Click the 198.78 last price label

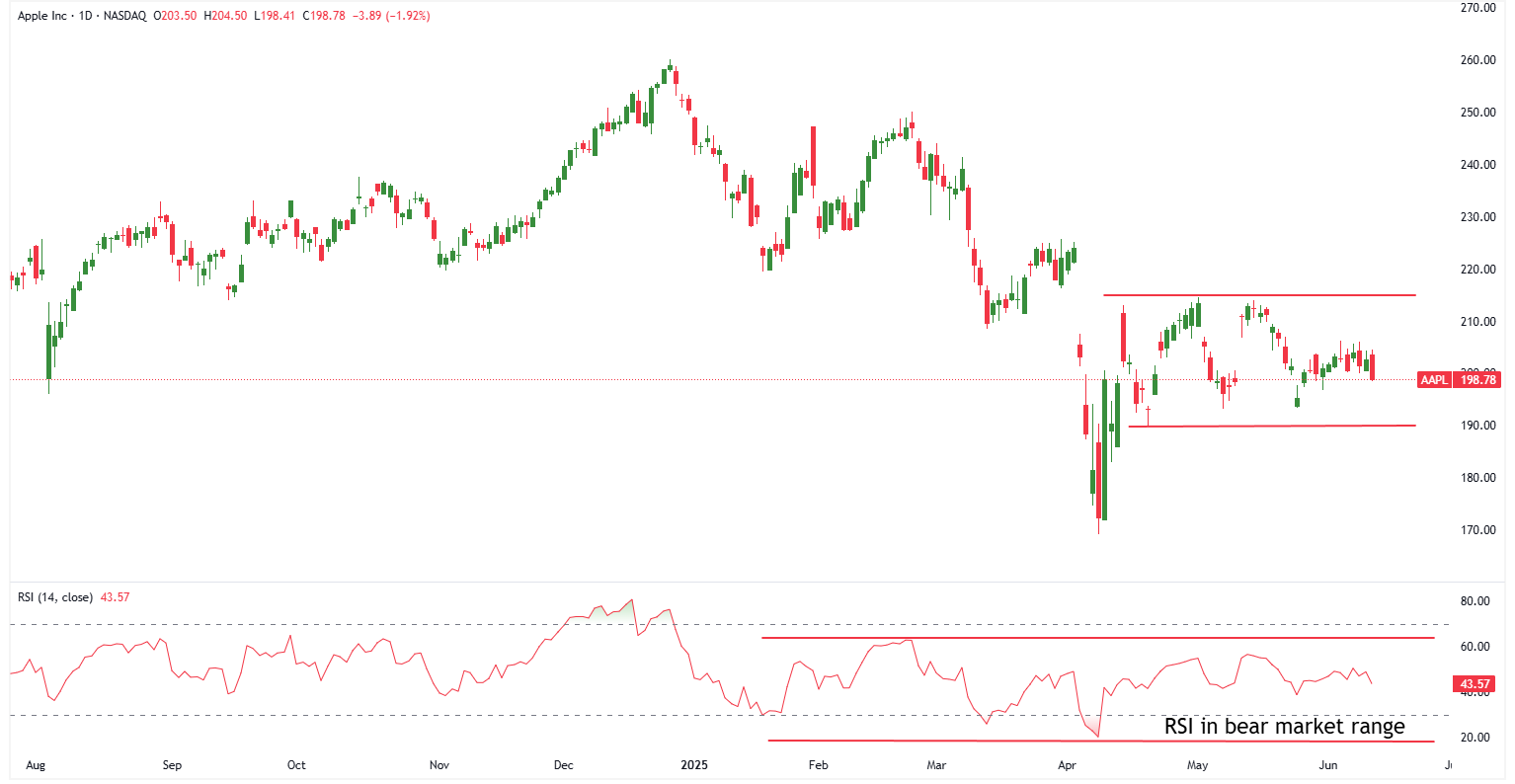pyautogui.click(x=1477, y=380)
